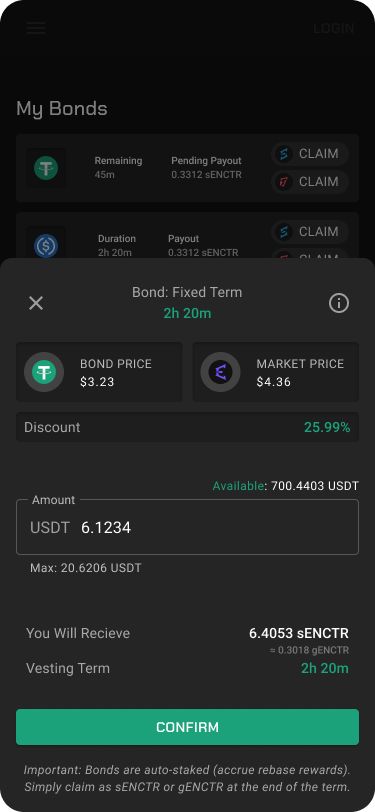Click Max: 20.6206 USDT label
Screen dimensions: 375x812
(85, 568)
